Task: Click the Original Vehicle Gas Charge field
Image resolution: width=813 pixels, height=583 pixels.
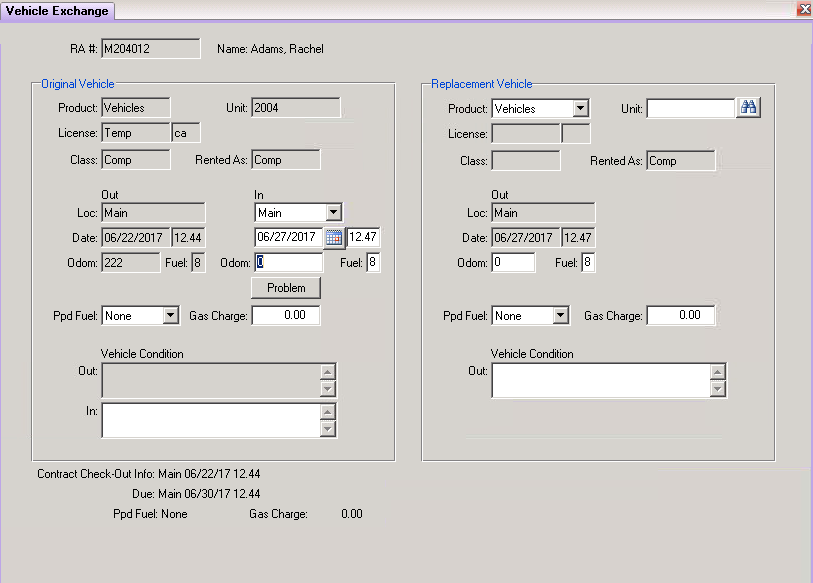Action: (286, 315)
